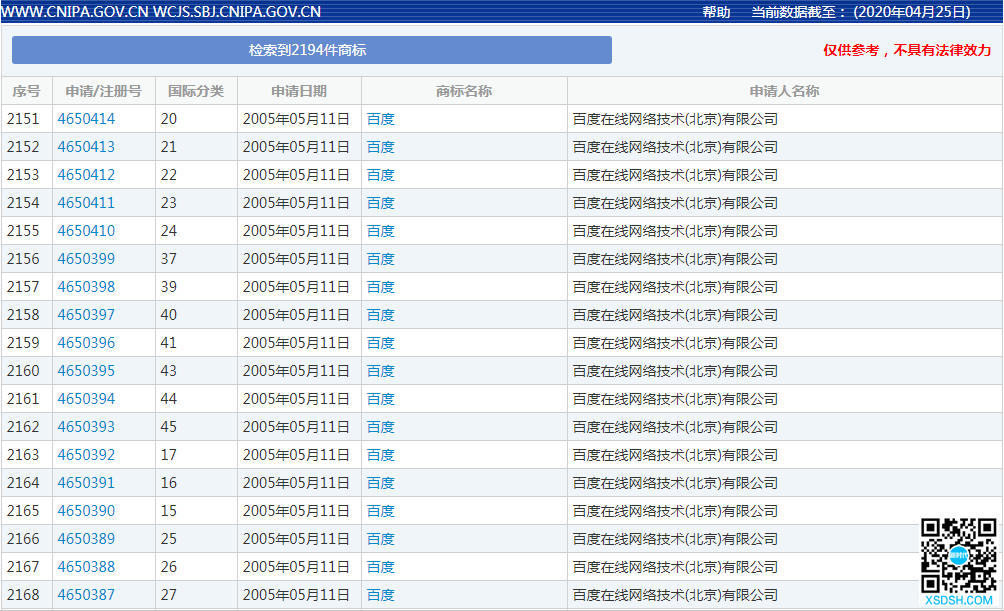Open 百度 trademark link in row 2159

pyautogui.click(x=380, y=343)
